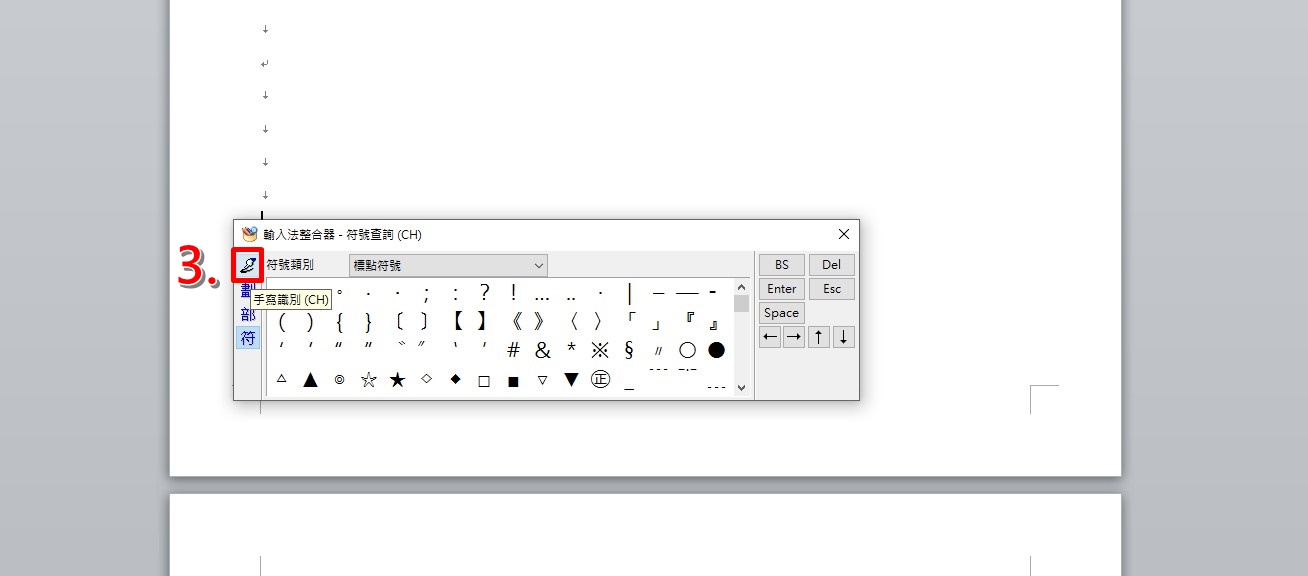The image size is (1308, 576).
Task: Close the 輸入法整合器 window
Action: point(843,234)
